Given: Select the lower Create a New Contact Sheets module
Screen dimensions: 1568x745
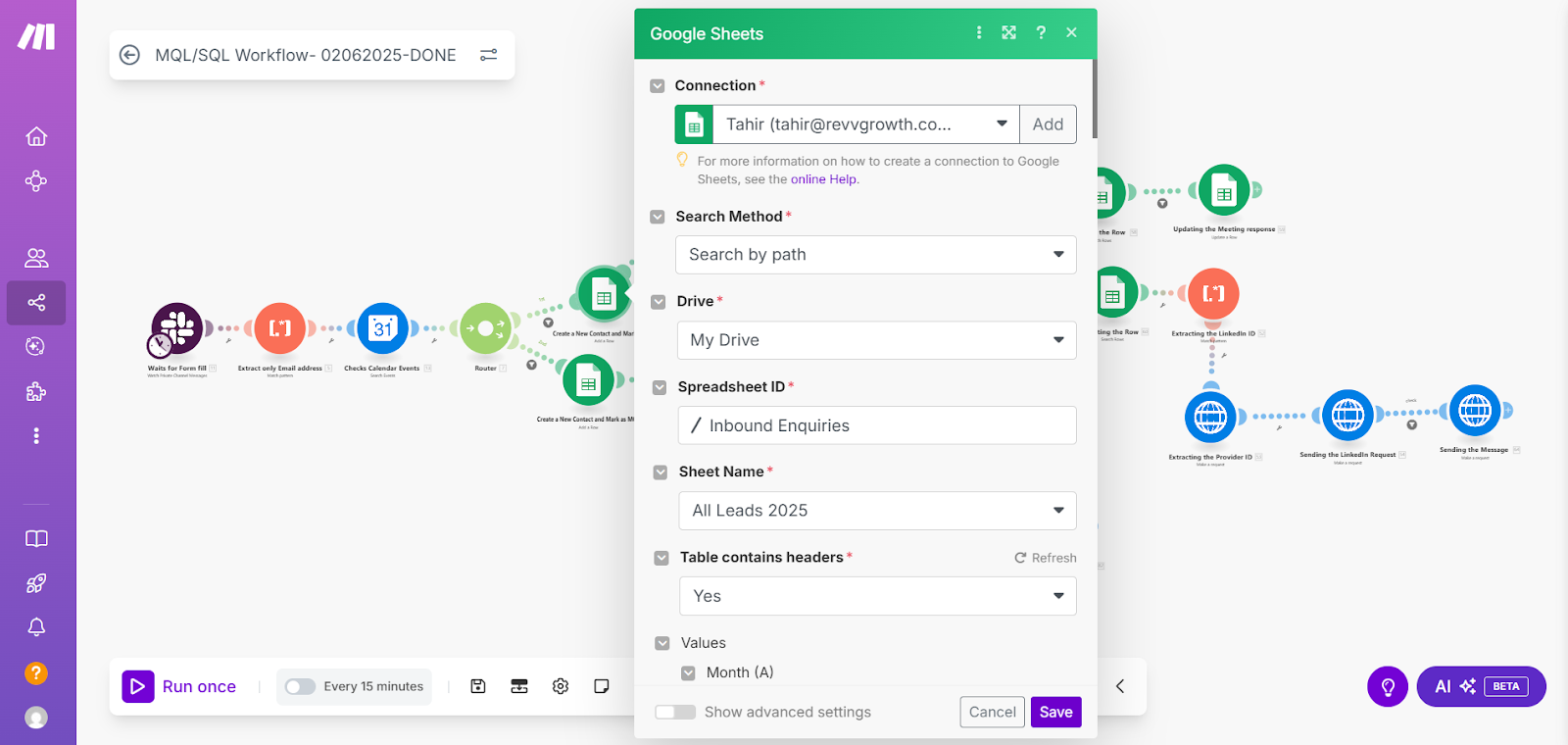Looking at the screenshot, I should pos(588,380).
